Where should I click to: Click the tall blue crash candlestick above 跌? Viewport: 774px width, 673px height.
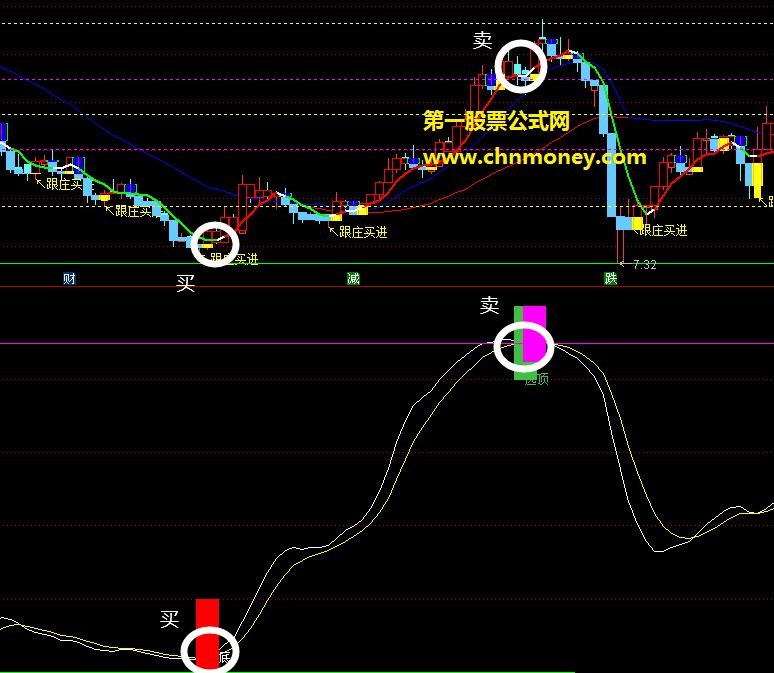611,175
